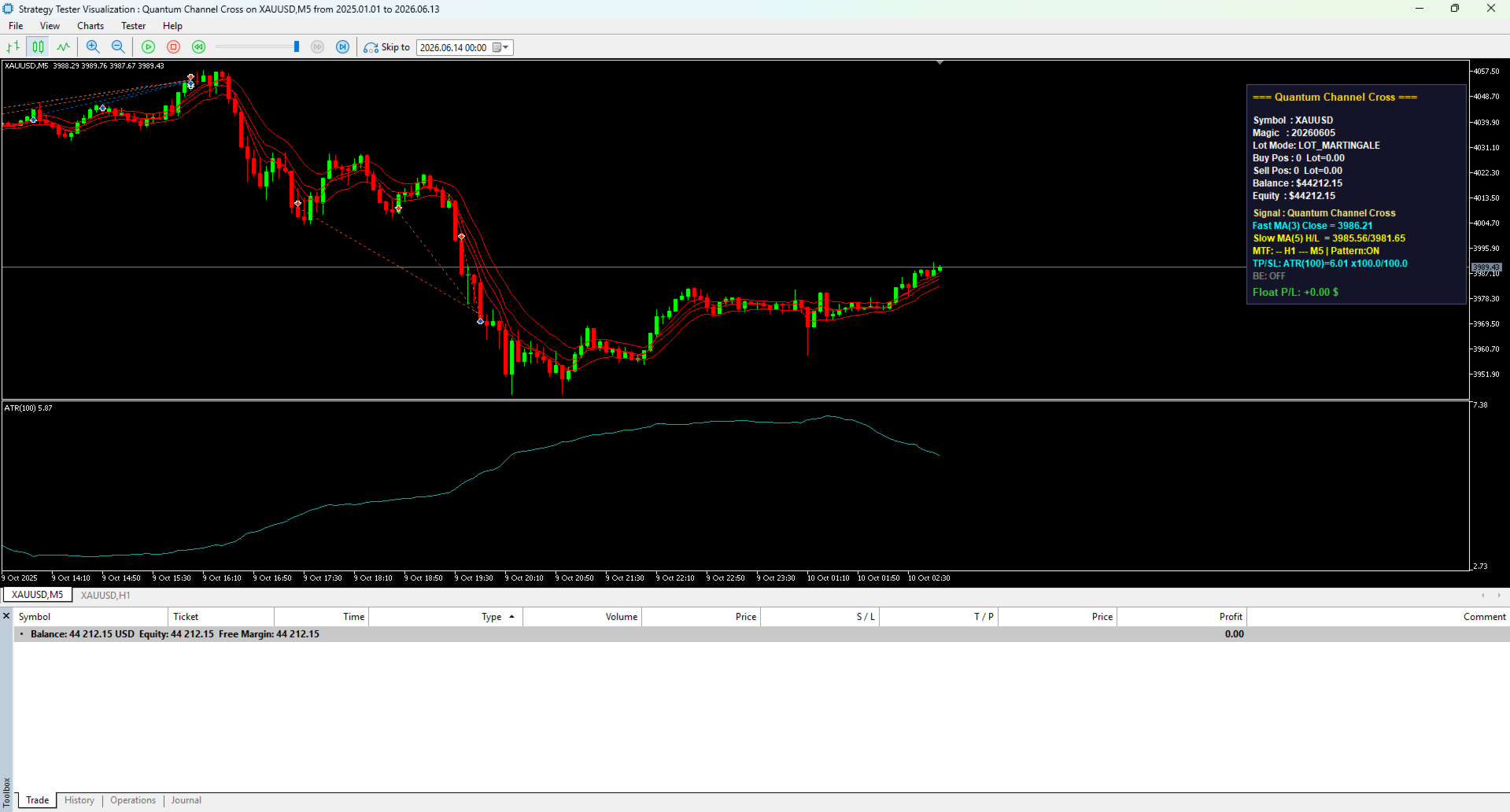This screenshot has width=1510, height=812.
Task: Sort trades by the Volume column
Action: tap(583, 617)
